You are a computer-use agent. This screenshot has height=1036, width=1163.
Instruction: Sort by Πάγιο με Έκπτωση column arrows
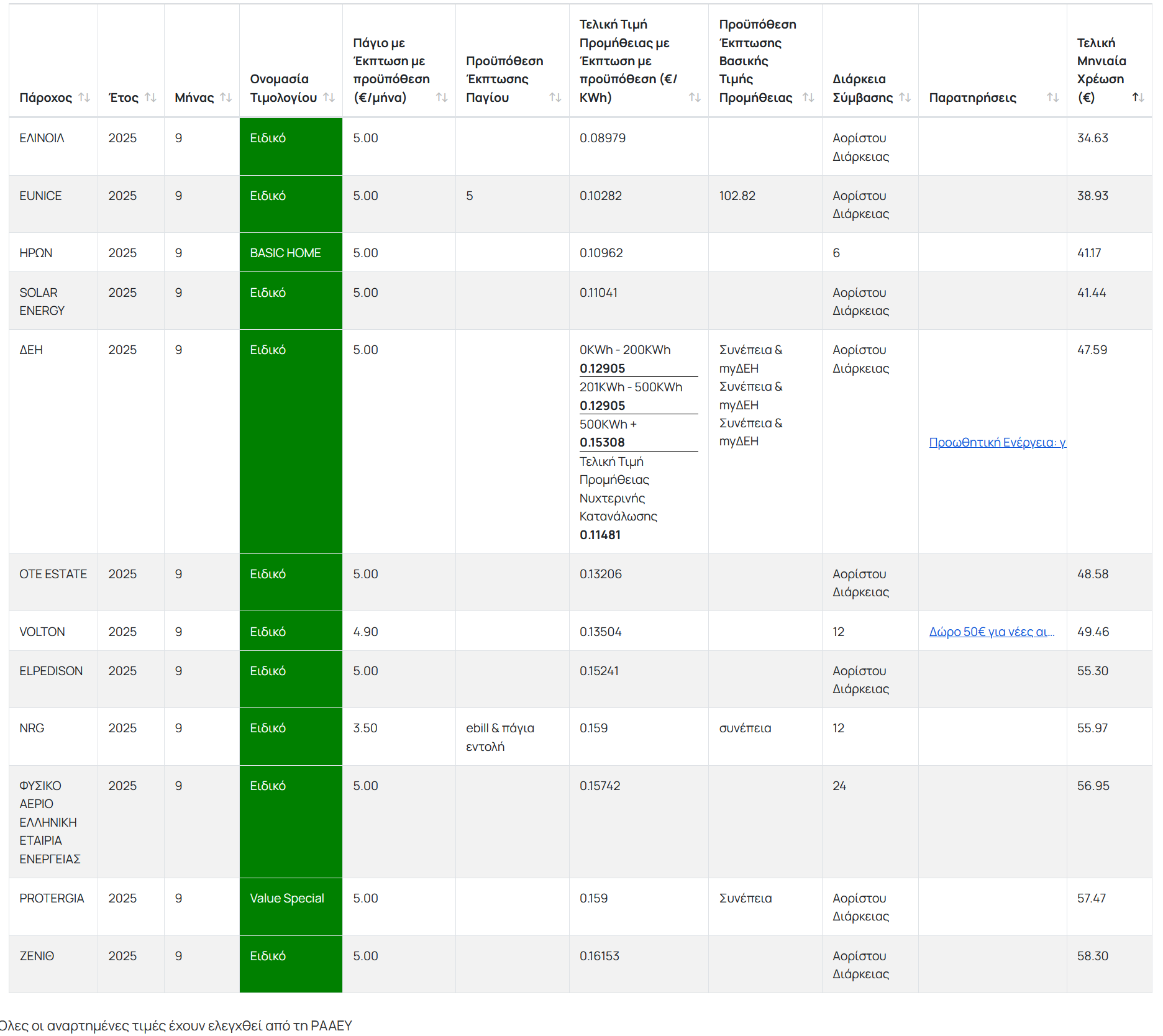pyautogui.click(x=442, y=98)
